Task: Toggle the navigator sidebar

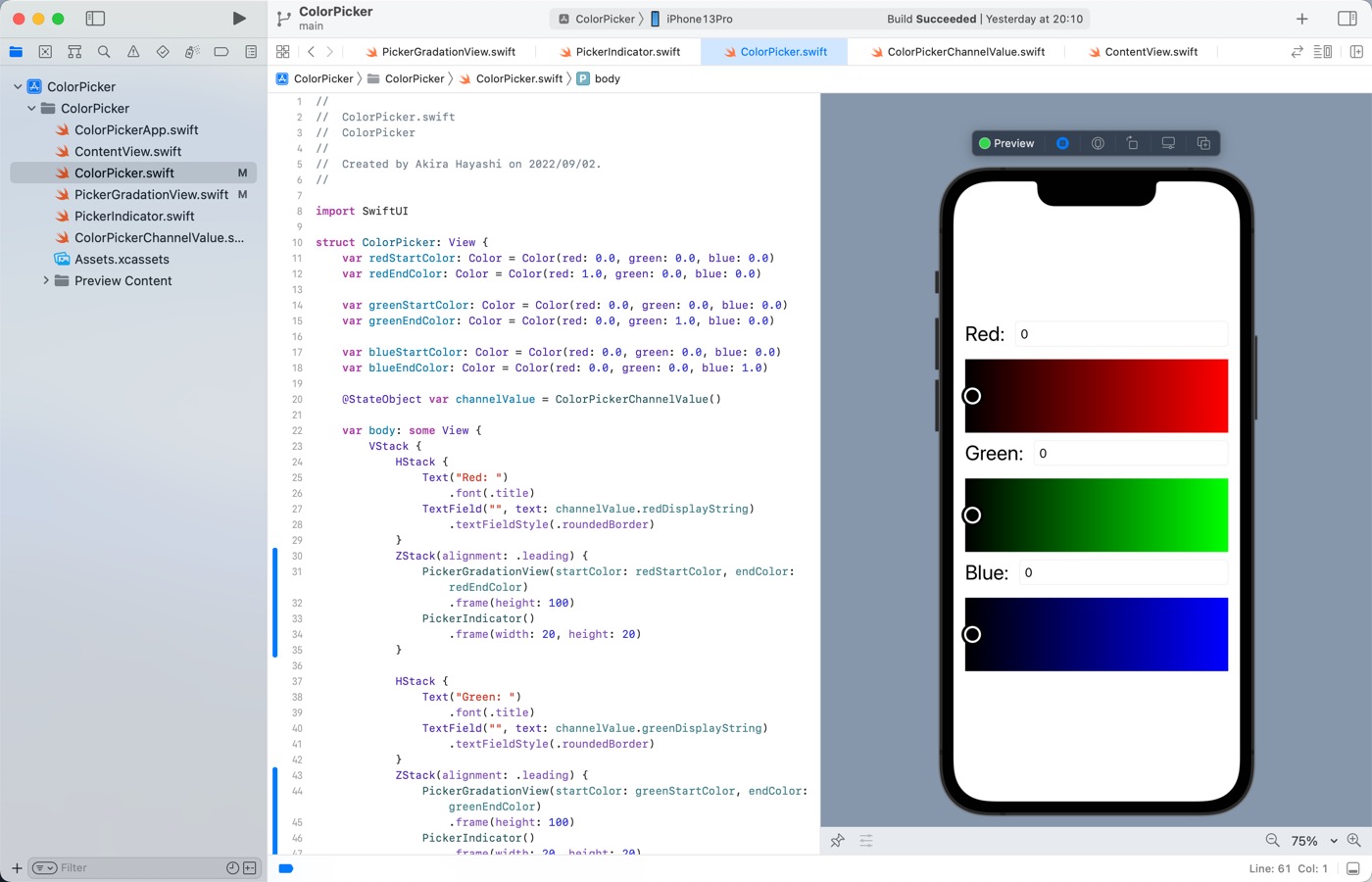Action: (x=95, y=19)
